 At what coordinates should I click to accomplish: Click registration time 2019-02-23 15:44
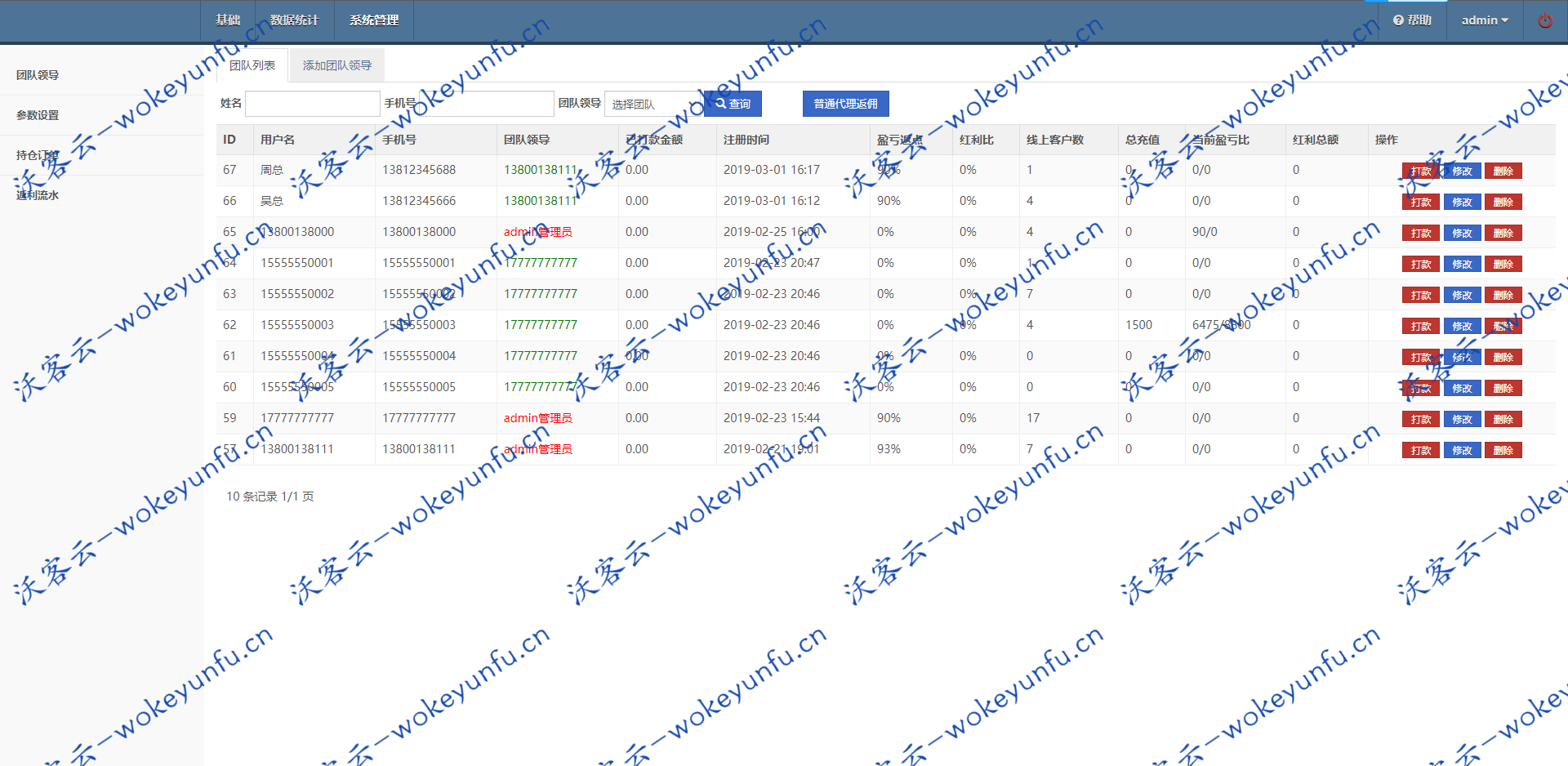click(x=772, y=418)
